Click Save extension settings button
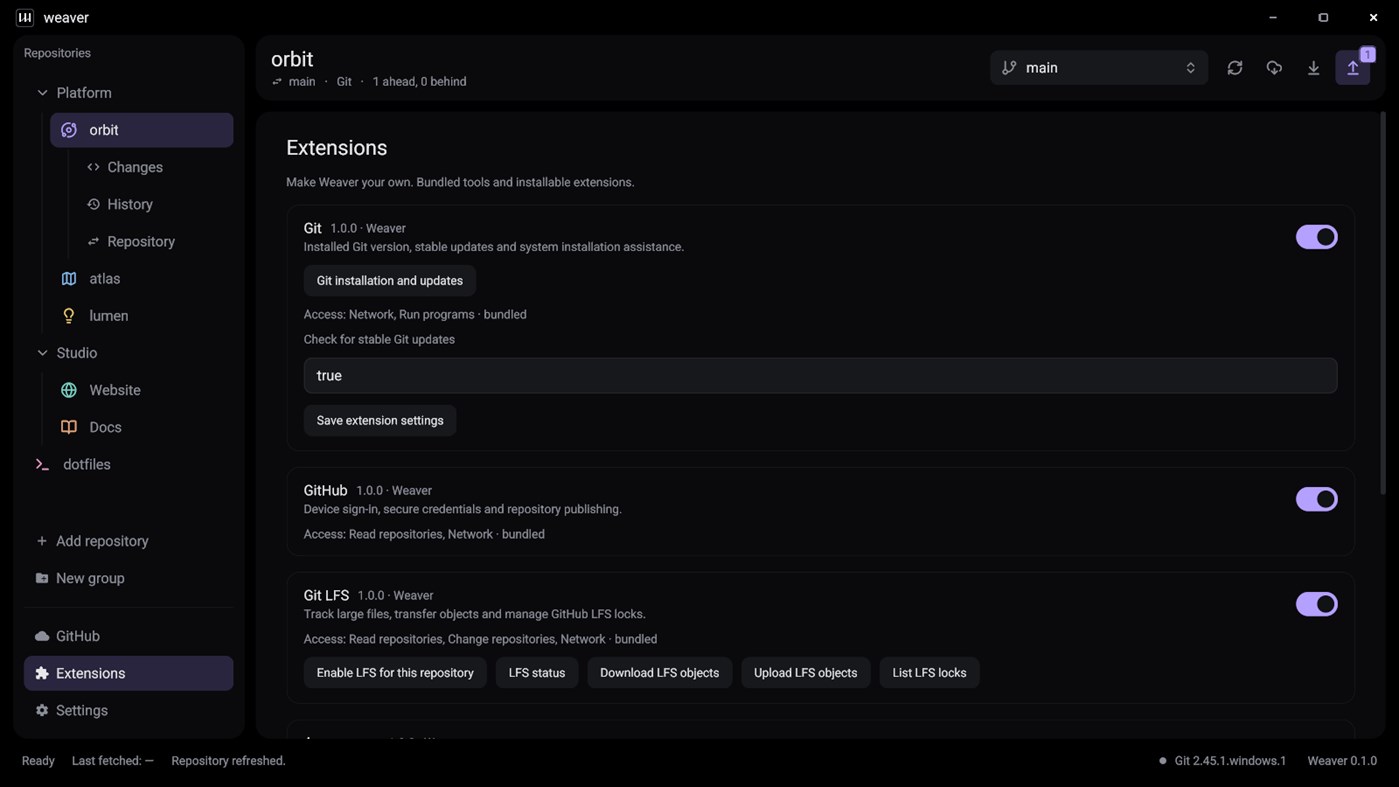 (380, 421)
